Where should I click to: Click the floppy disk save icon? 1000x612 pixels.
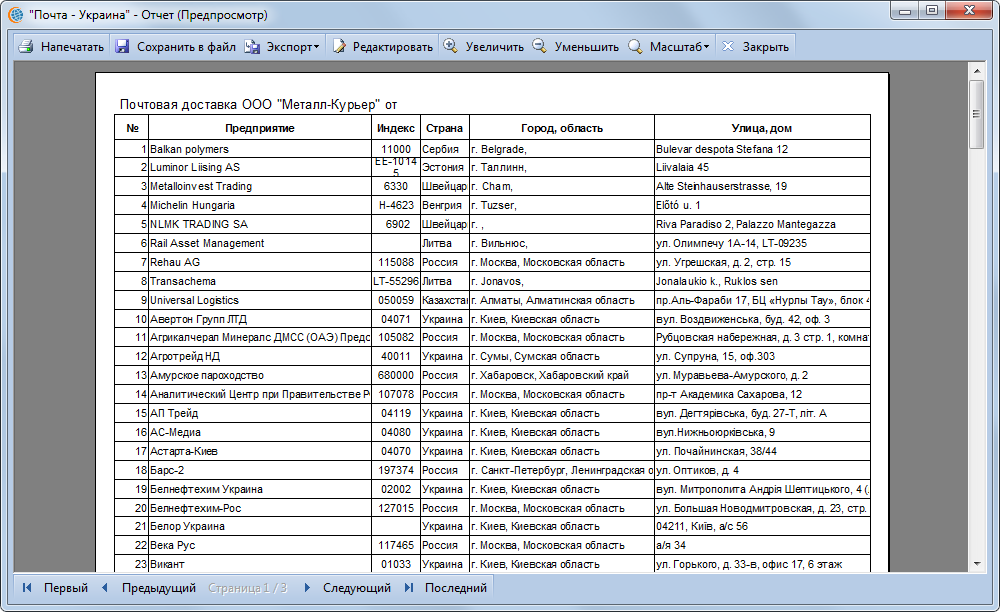point(122,47)
